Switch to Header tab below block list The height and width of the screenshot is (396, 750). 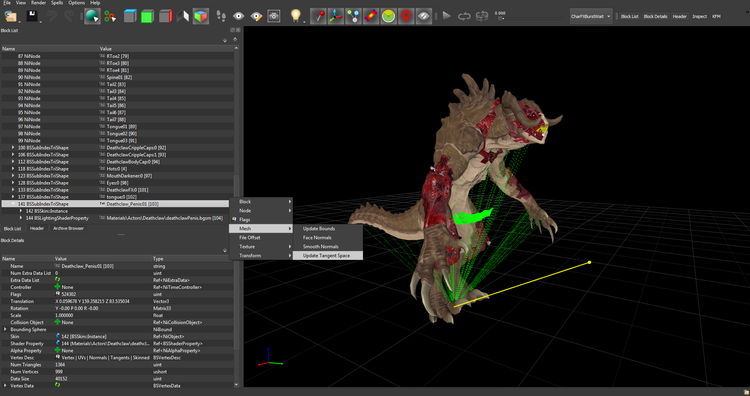[x=37, y=228]
